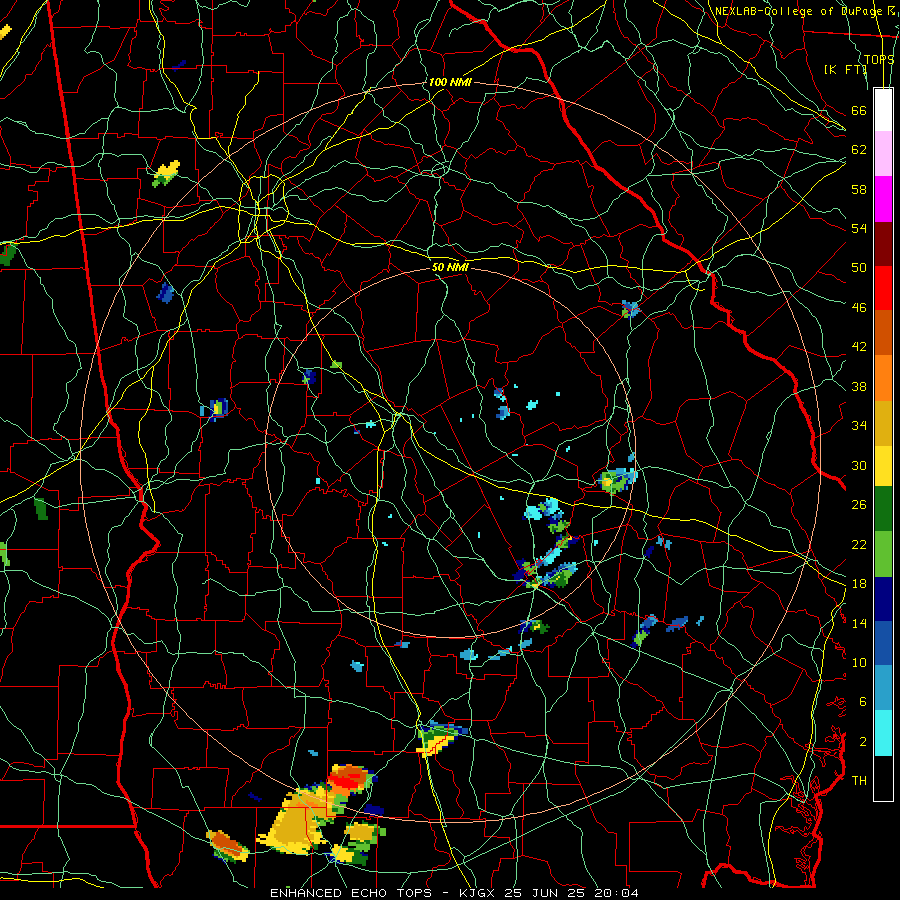Click legend value 46
The height and width of the screenshot is (900, 900).
(859, 308)
